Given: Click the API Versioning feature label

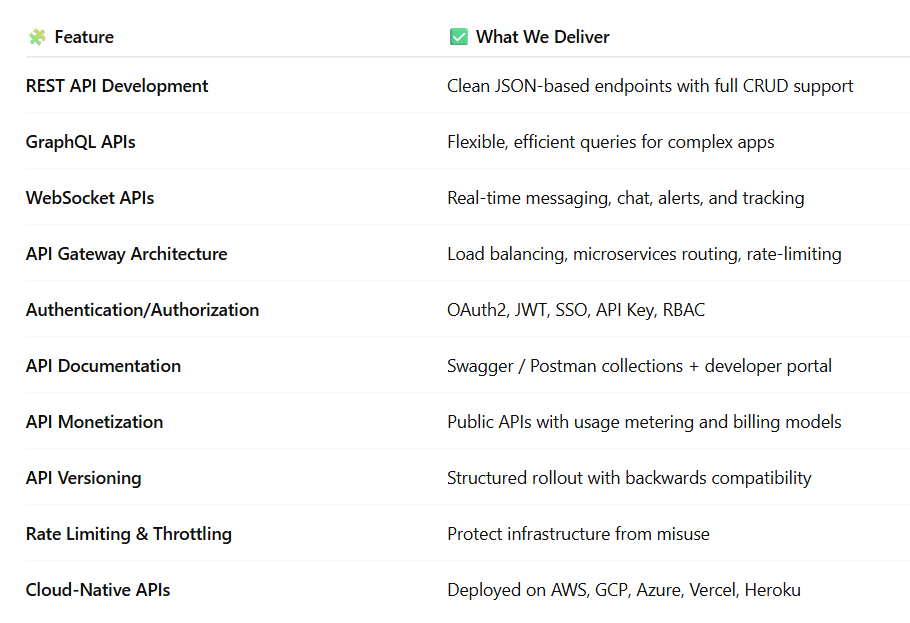Looking at the screenshot, I should 84,478.
